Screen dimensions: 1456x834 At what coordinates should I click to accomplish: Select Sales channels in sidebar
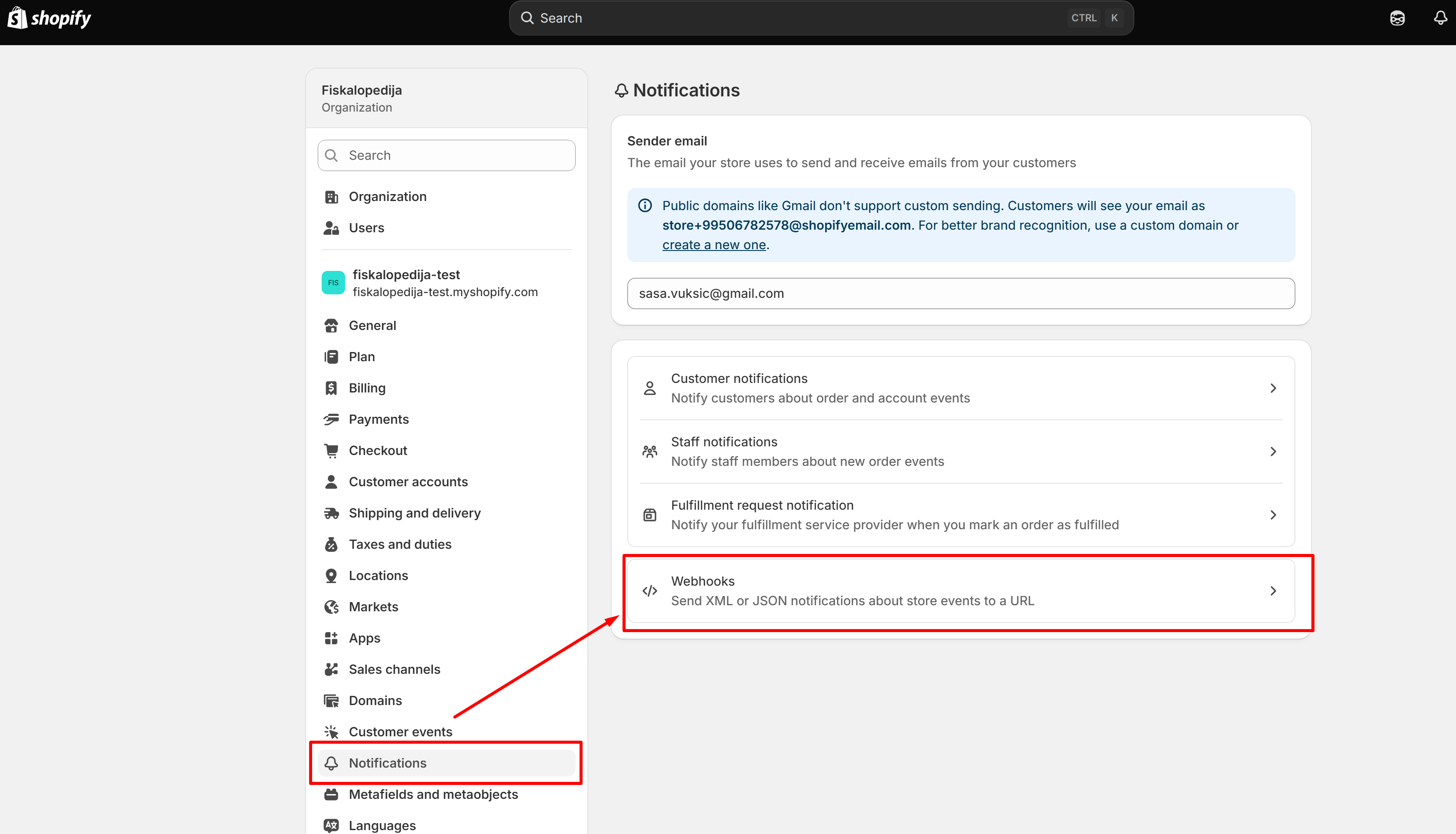tap(446, 669)
